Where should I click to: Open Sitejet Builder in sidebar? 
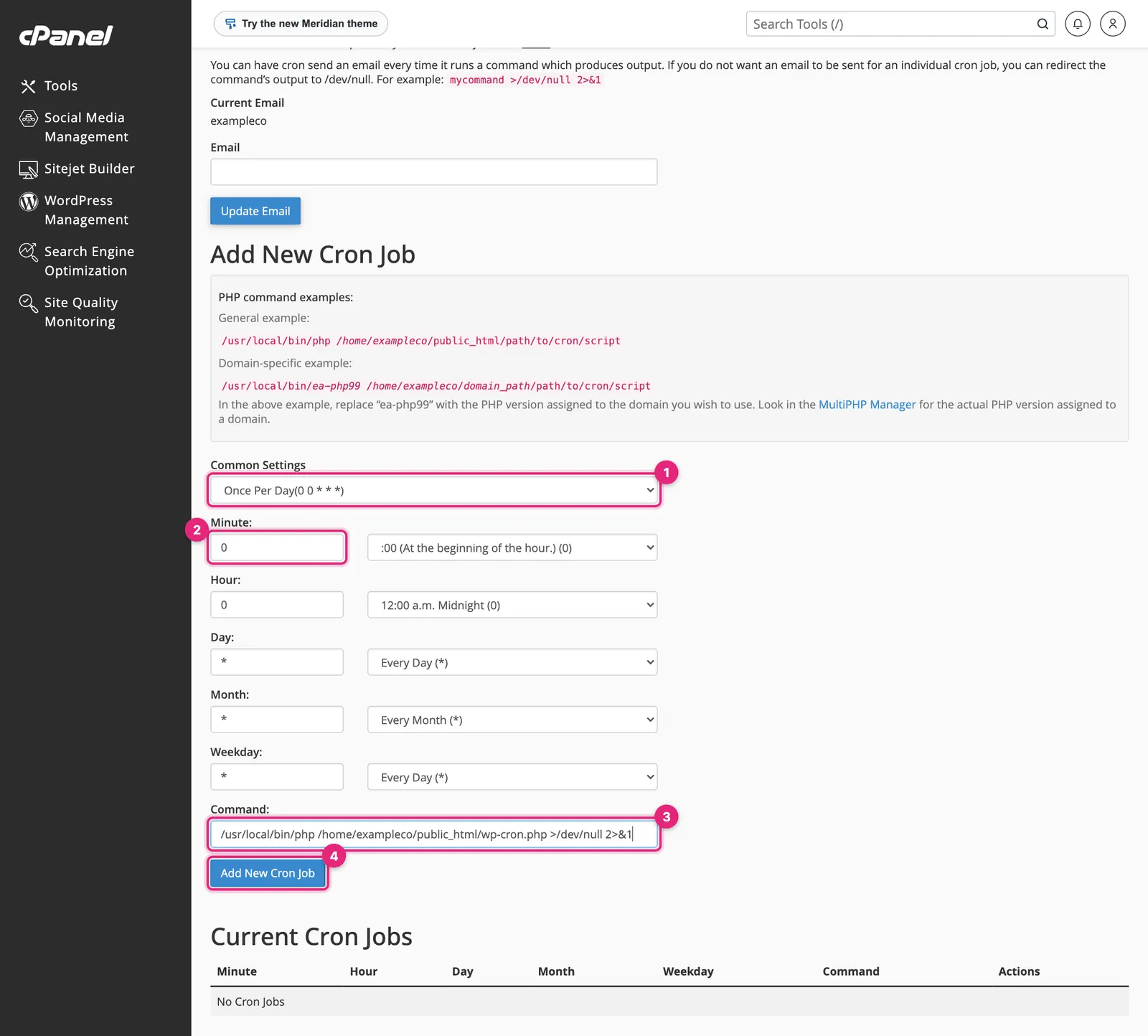click(90, 169)
